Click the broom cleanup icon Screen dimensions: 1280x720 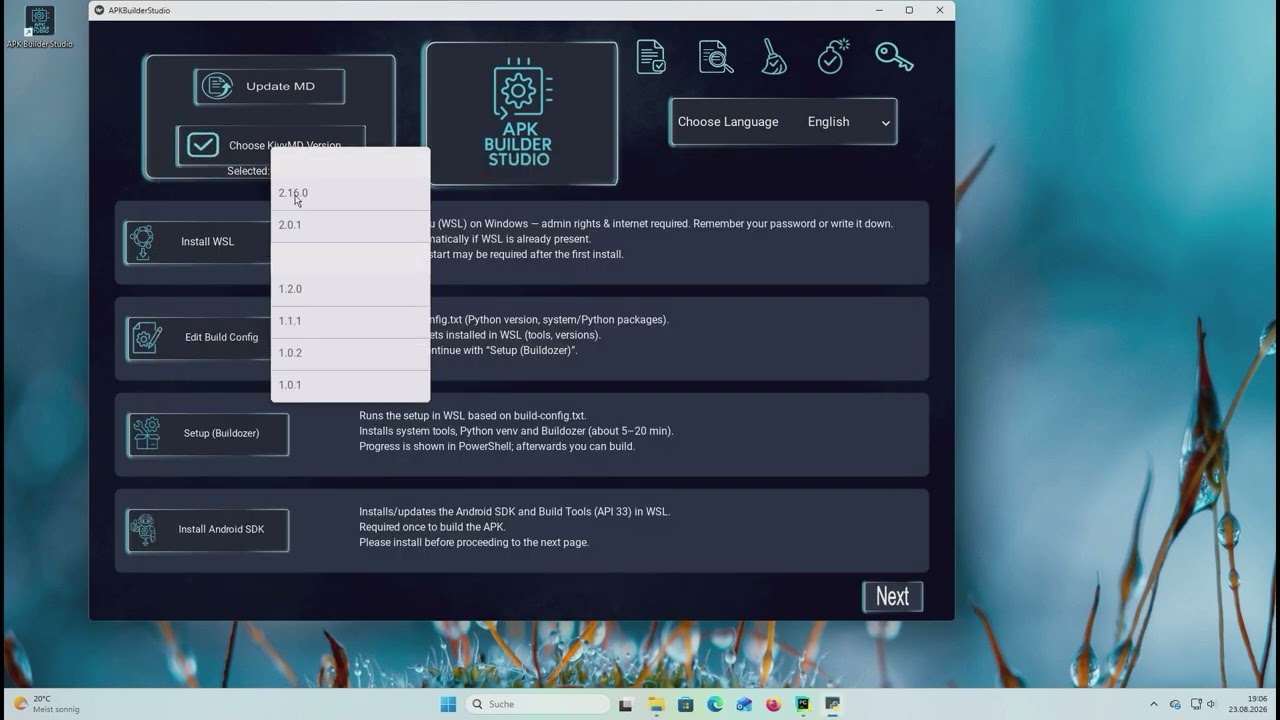[774, 57]
